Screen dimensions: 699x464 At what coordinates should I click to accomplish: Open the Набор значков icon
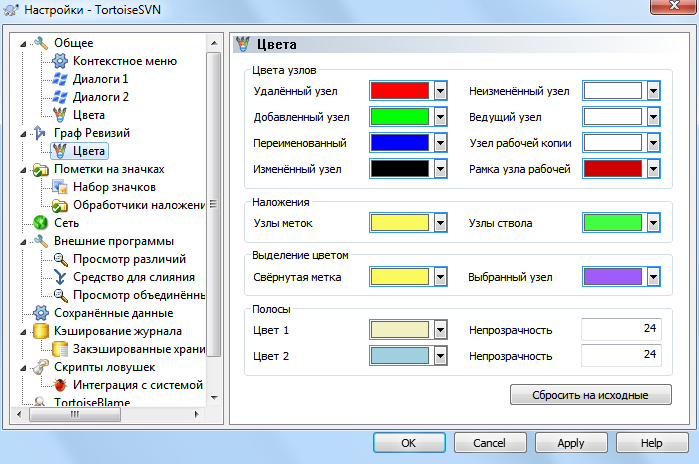pyautogui.click(x=60, y=187)
